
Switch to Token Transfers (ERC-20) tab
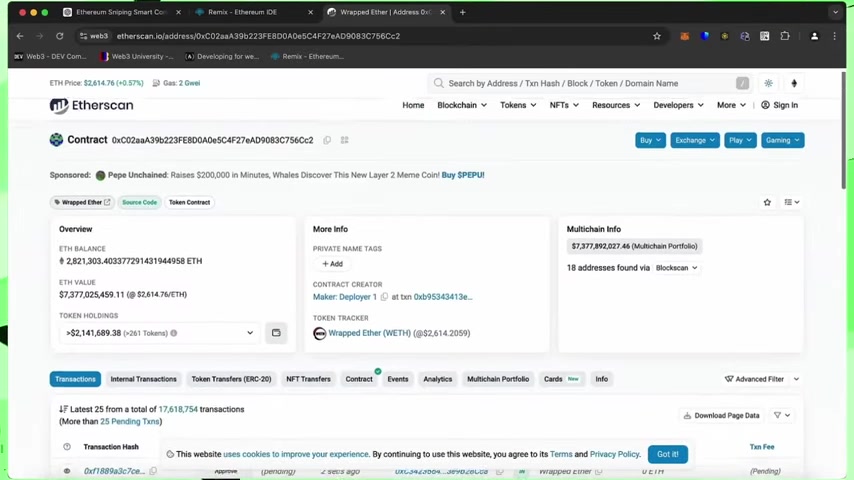pyautogui.click(x=231, y=379)
